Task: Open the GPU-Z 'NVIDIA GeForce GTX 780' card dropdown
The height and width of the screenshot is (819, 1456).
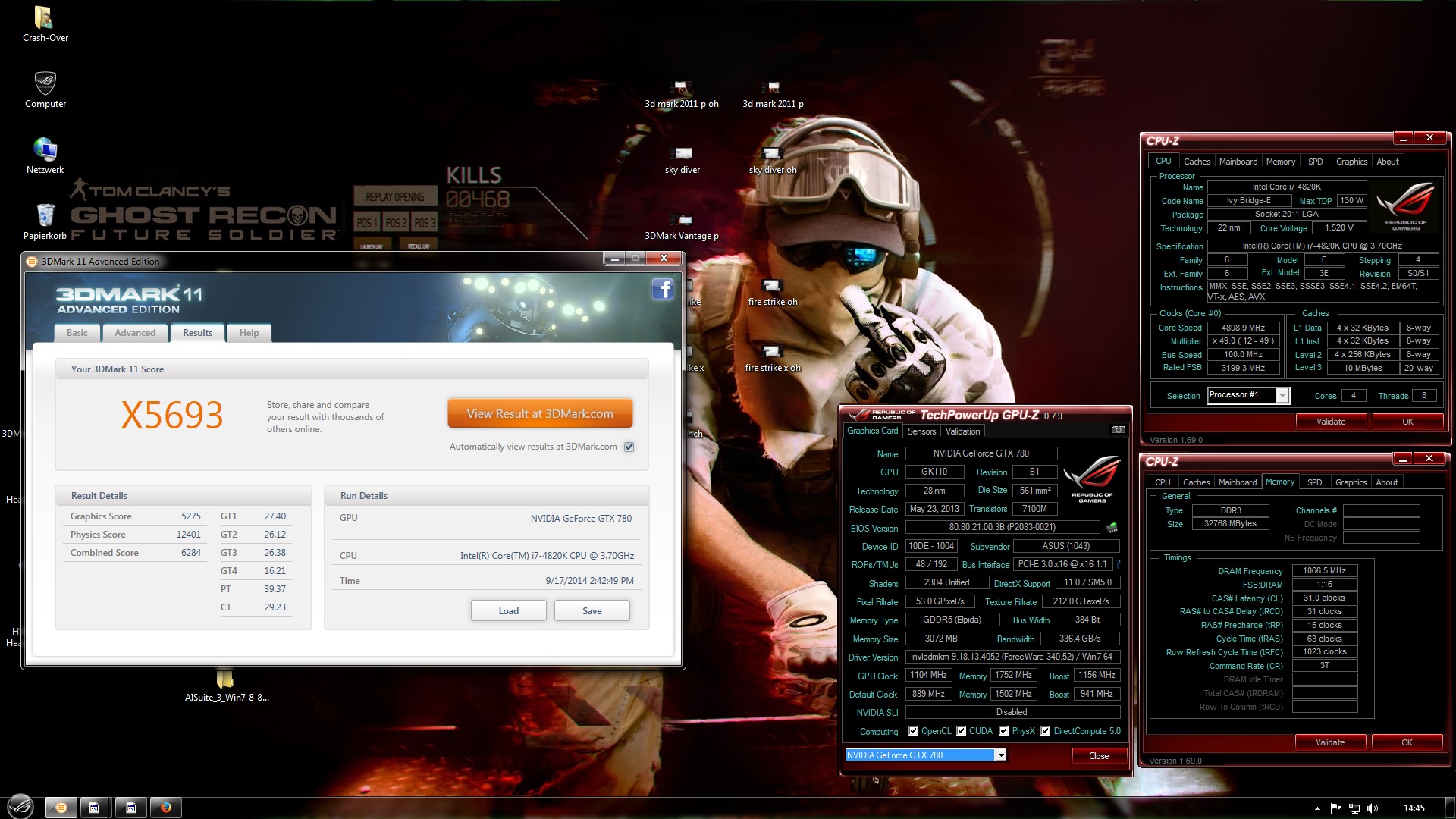Action: click(x=1001, y=755)
